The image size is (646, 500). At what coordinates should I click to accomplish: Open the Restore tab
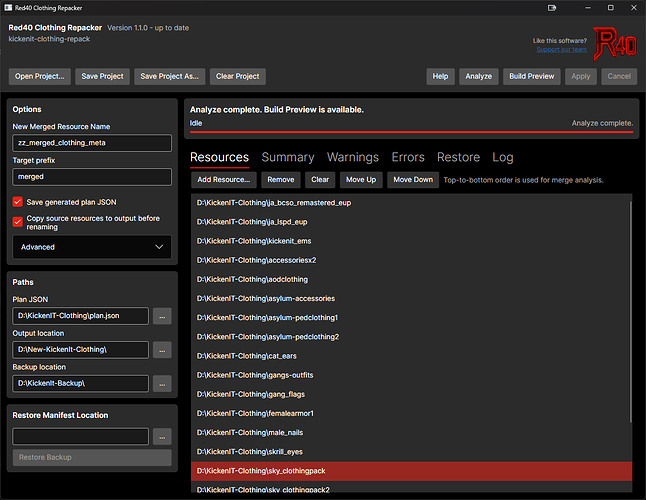(459, 157)
